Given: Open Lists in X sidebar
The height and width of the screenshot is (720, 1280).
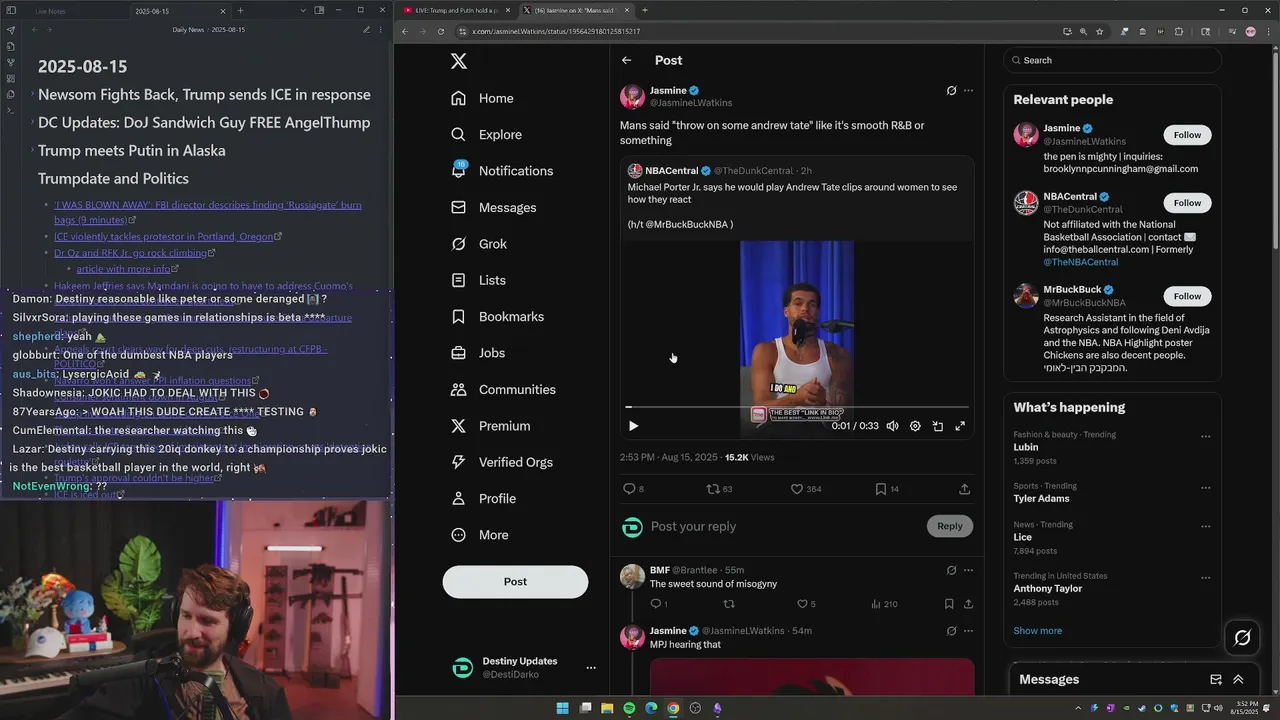Looking at the screenshot, I should pyautogui.click(x=478, y=280).
